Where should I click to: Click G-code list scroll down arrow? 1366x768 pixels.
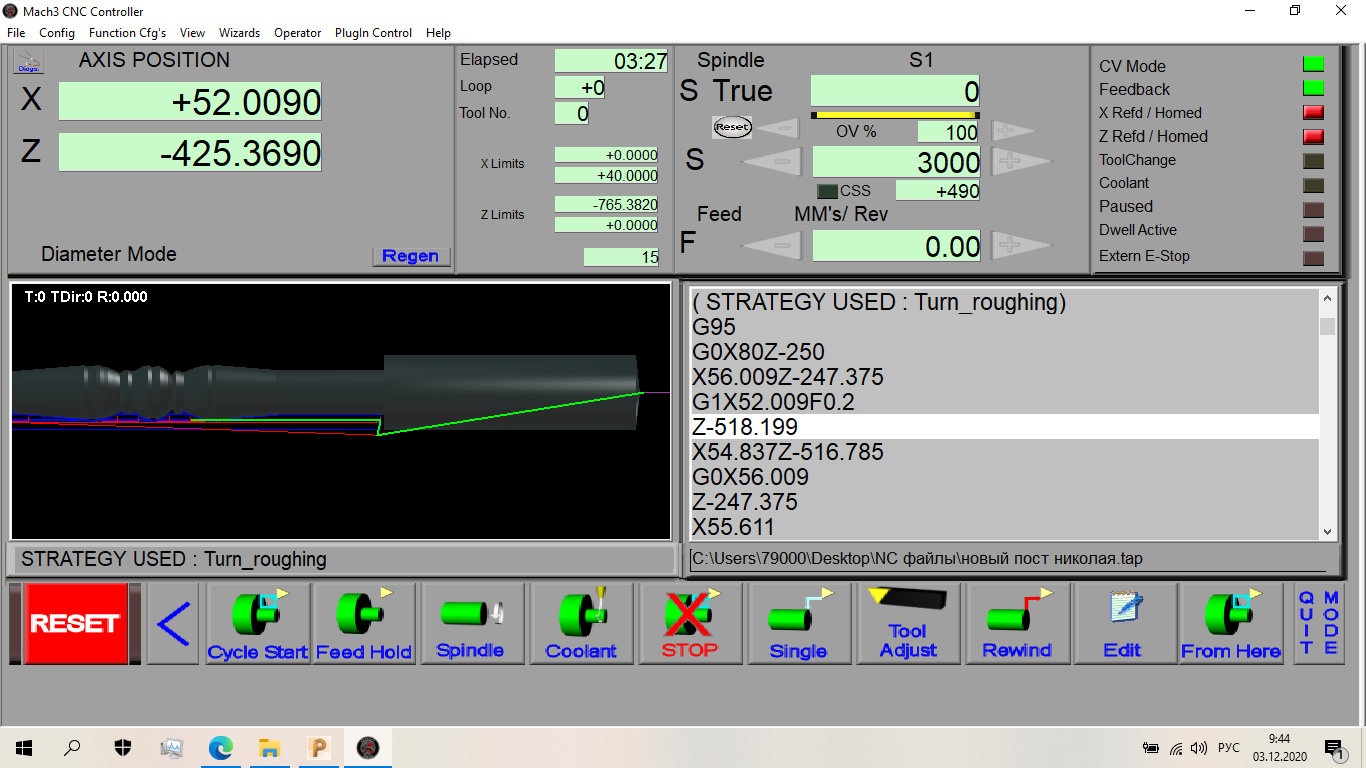point(1328,532)
